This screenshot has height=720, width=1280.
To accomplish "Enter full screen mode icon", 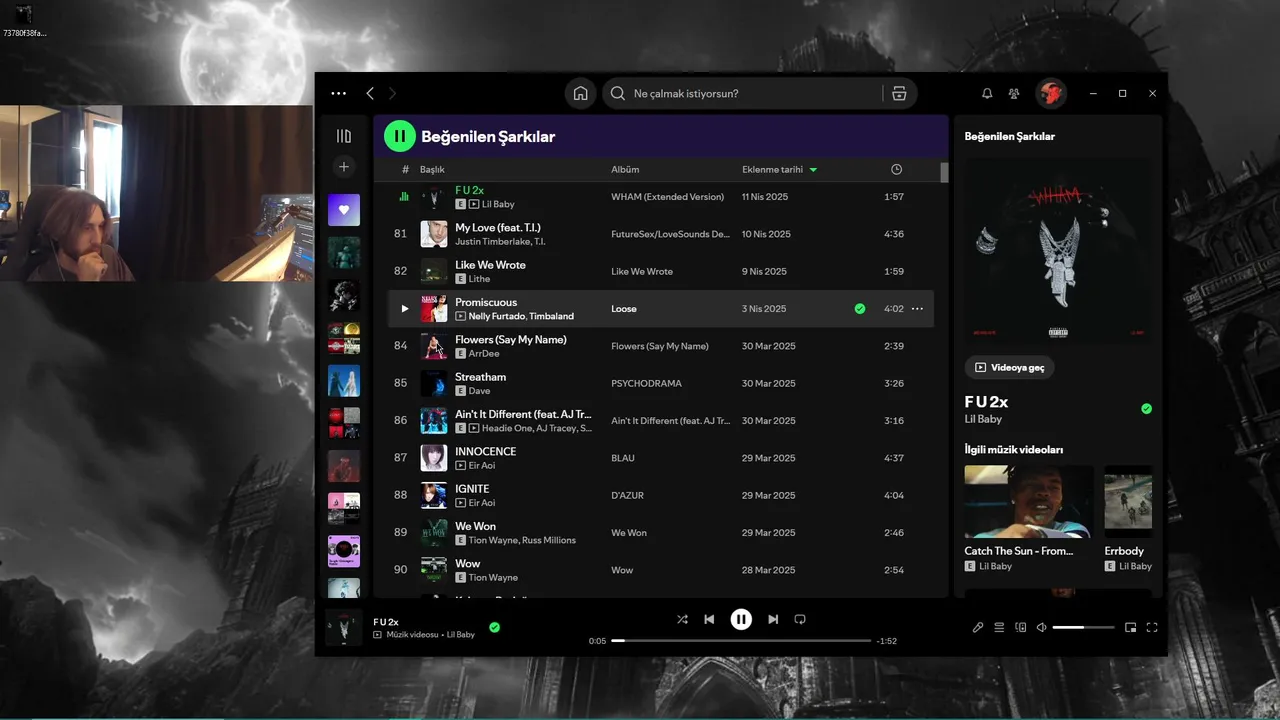I will click(x=1152, y=627).
